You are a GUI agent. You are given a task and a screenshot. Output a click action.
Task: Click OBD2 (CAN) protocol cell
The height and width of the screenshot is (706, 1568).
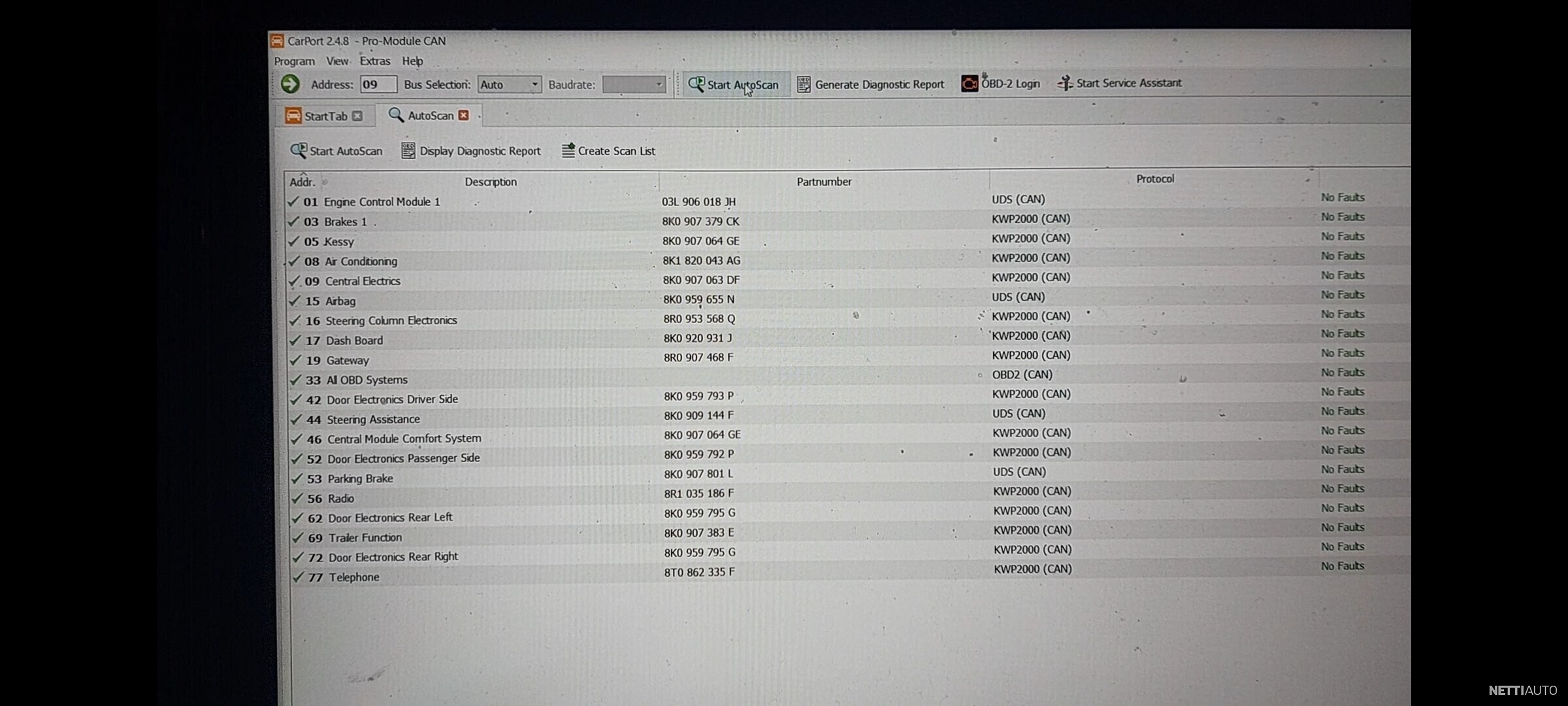[1022, 375]
